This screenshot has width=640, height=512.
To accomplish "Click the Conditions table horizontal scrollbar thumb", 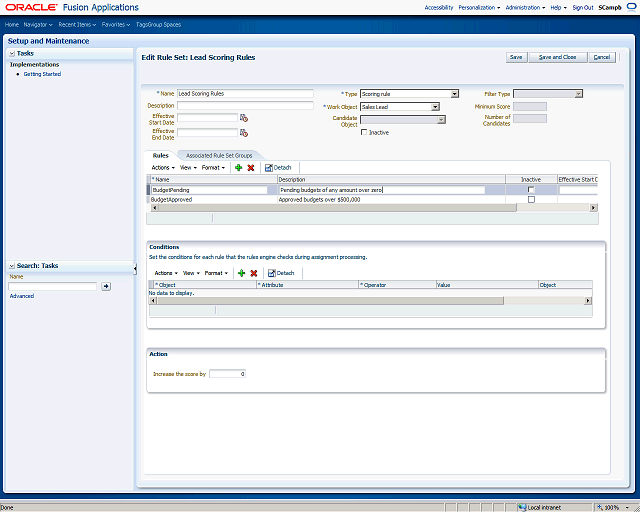I will pos(330,301).
